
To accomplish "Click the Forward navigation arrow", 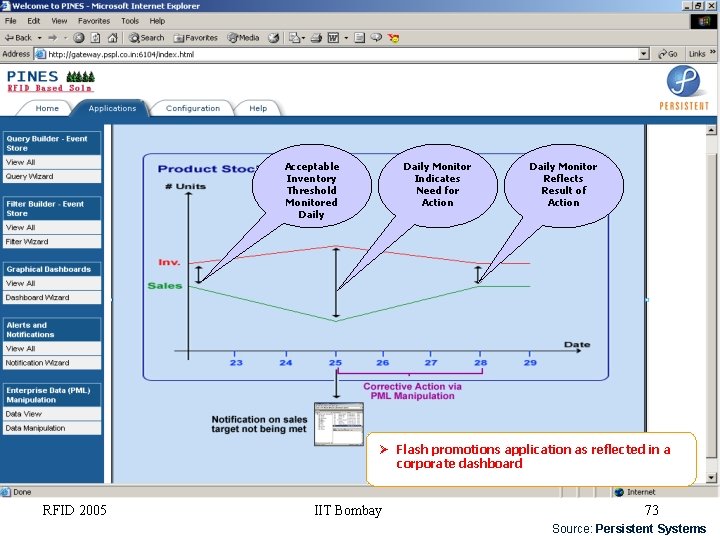I will point(53,38).
